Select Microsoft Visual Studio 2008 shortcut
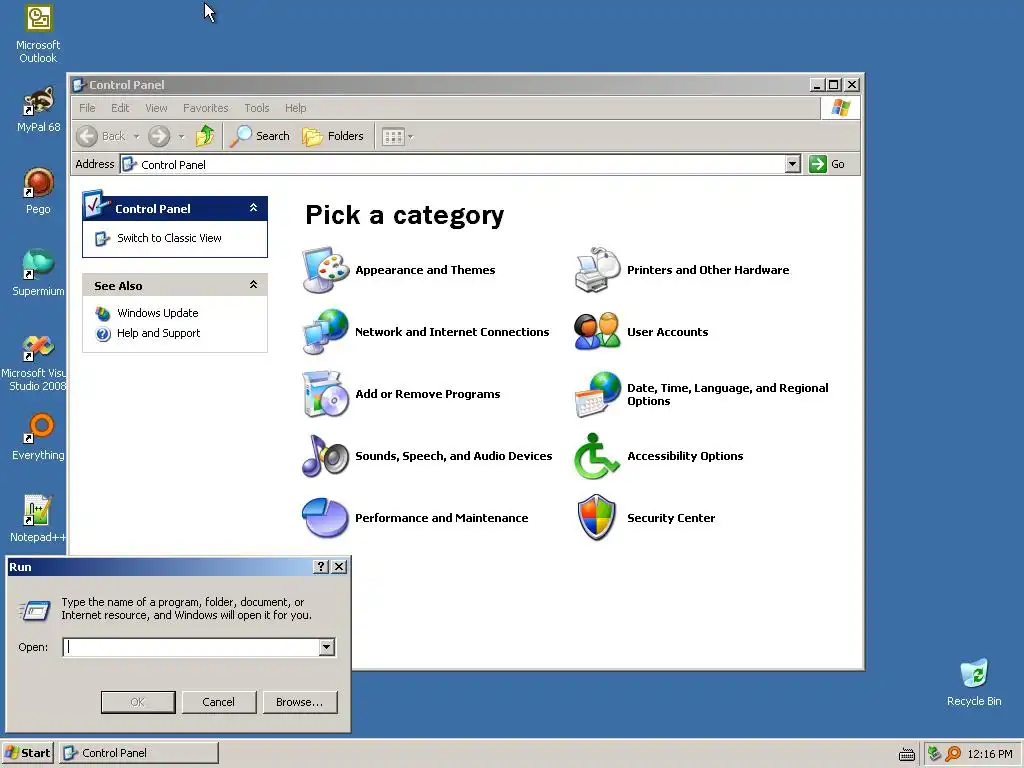 coord(34,363)
